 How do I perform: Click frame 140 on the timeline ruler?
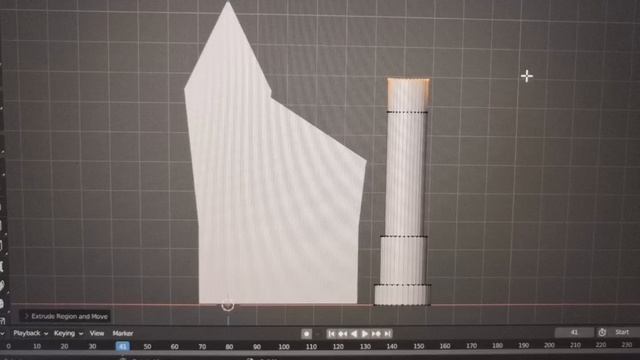pyautogui.click(x=392, y=346)
